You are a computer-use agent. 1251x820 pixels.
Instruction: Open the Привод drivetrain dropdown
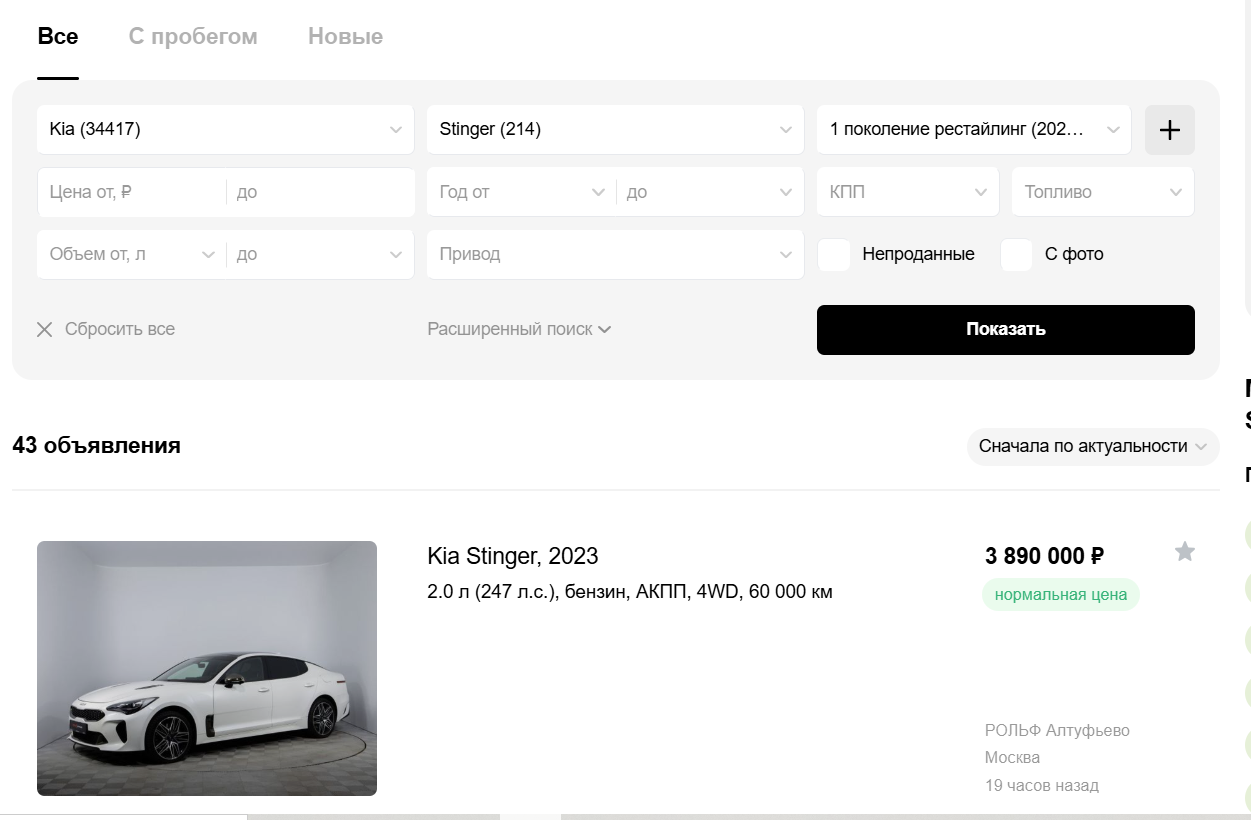coord(614,255)
